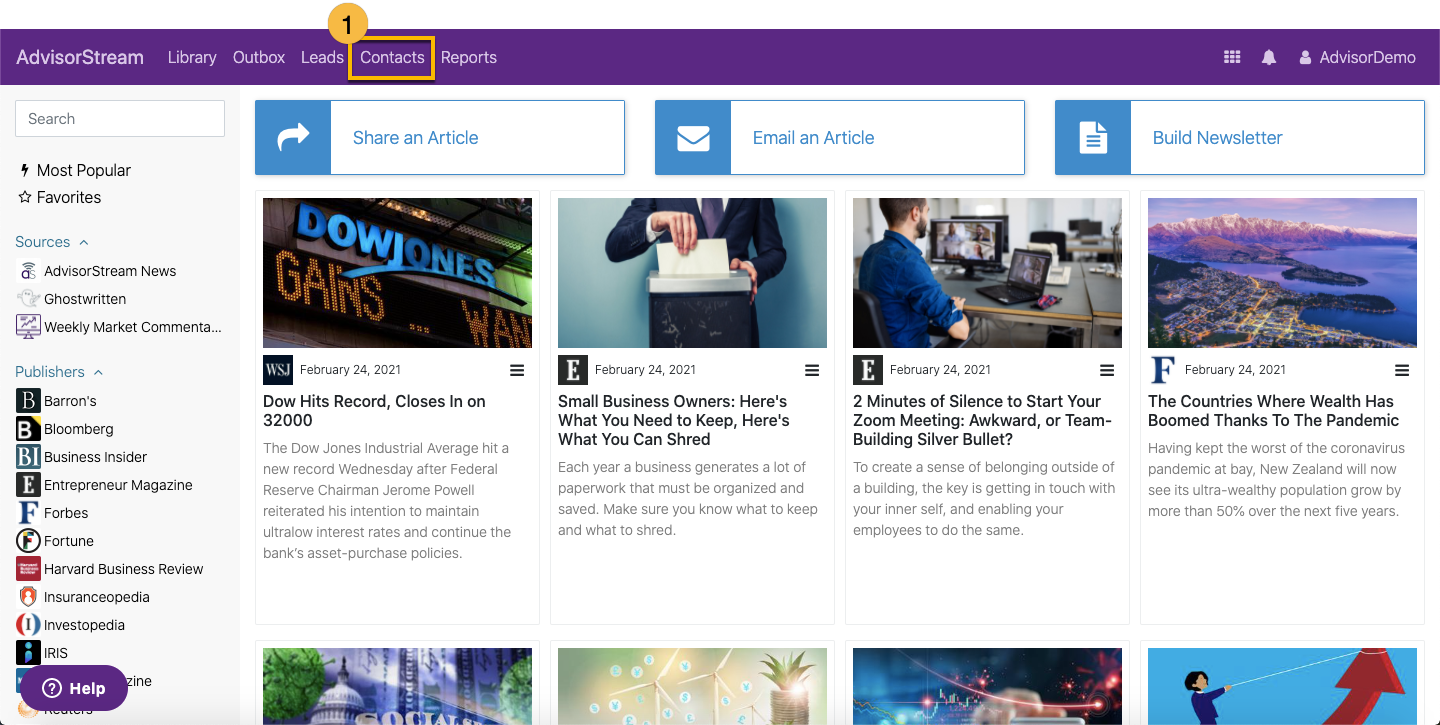Screen dimensions: 1440x725
Task: Select Ghostwritten source icon
Action: click(x=28, y=299)
